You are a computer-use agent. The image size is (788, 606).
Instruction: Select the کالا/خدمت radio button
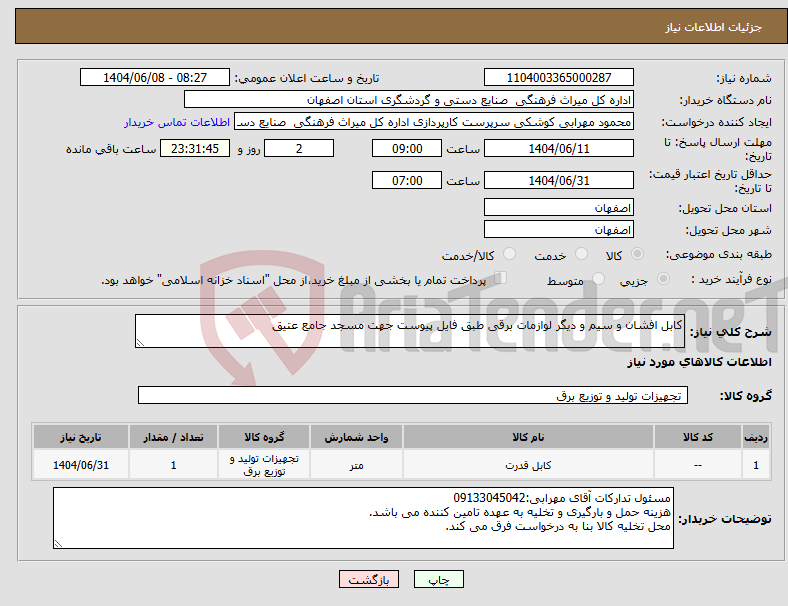pyautogui.click(x=509, y=254)
